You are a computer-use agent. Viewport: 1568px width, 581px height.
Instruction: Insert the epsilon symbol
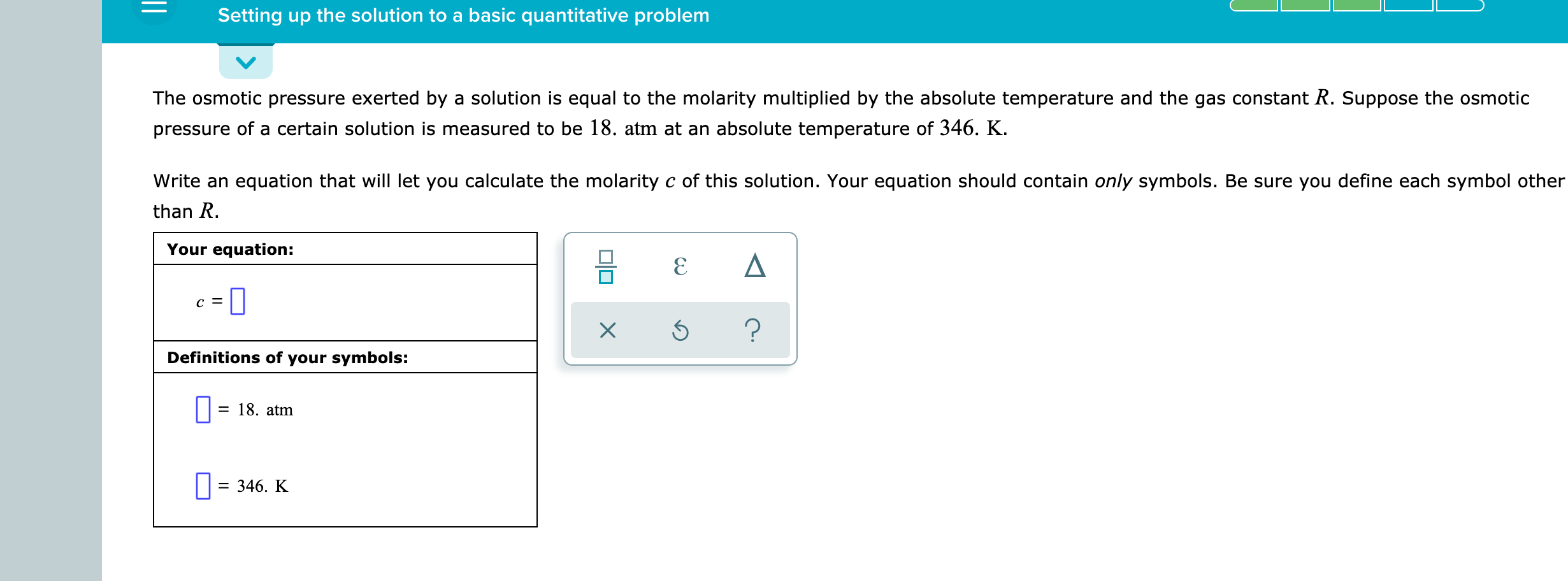(x=680, y=266)
